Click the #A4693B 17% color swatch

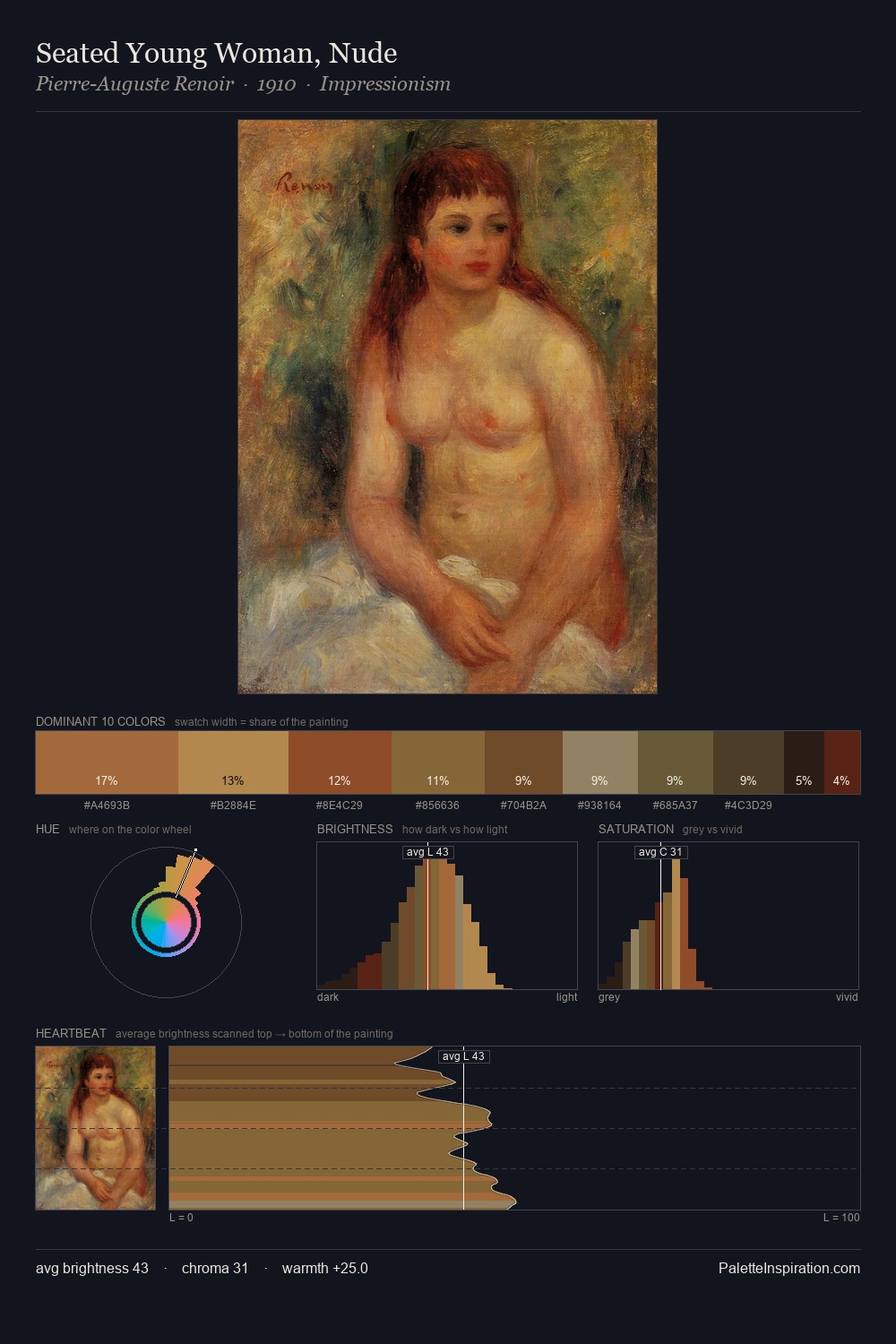coord(107,762)
